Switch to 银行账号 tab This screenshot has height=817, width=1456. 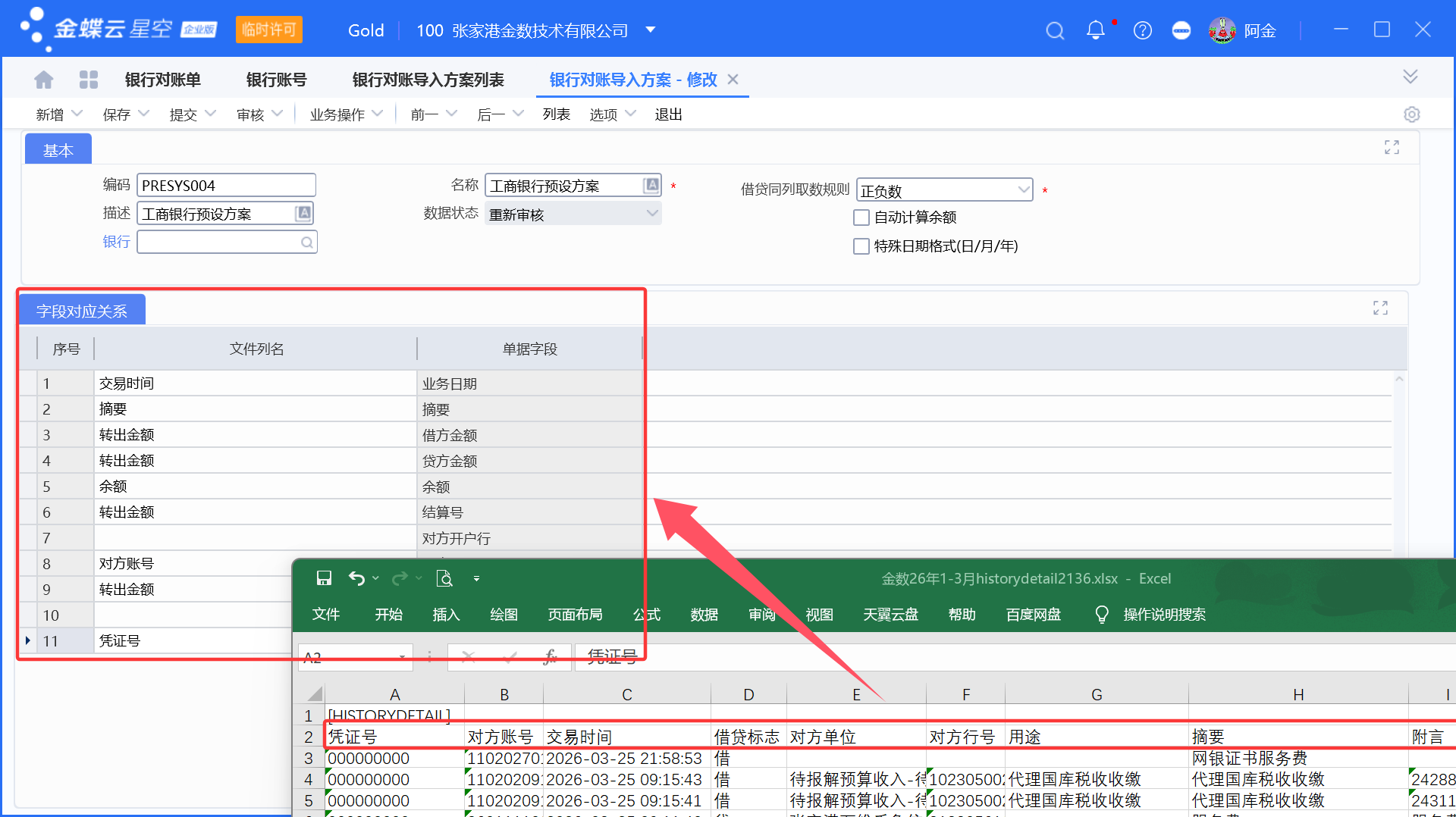point(276,80)
